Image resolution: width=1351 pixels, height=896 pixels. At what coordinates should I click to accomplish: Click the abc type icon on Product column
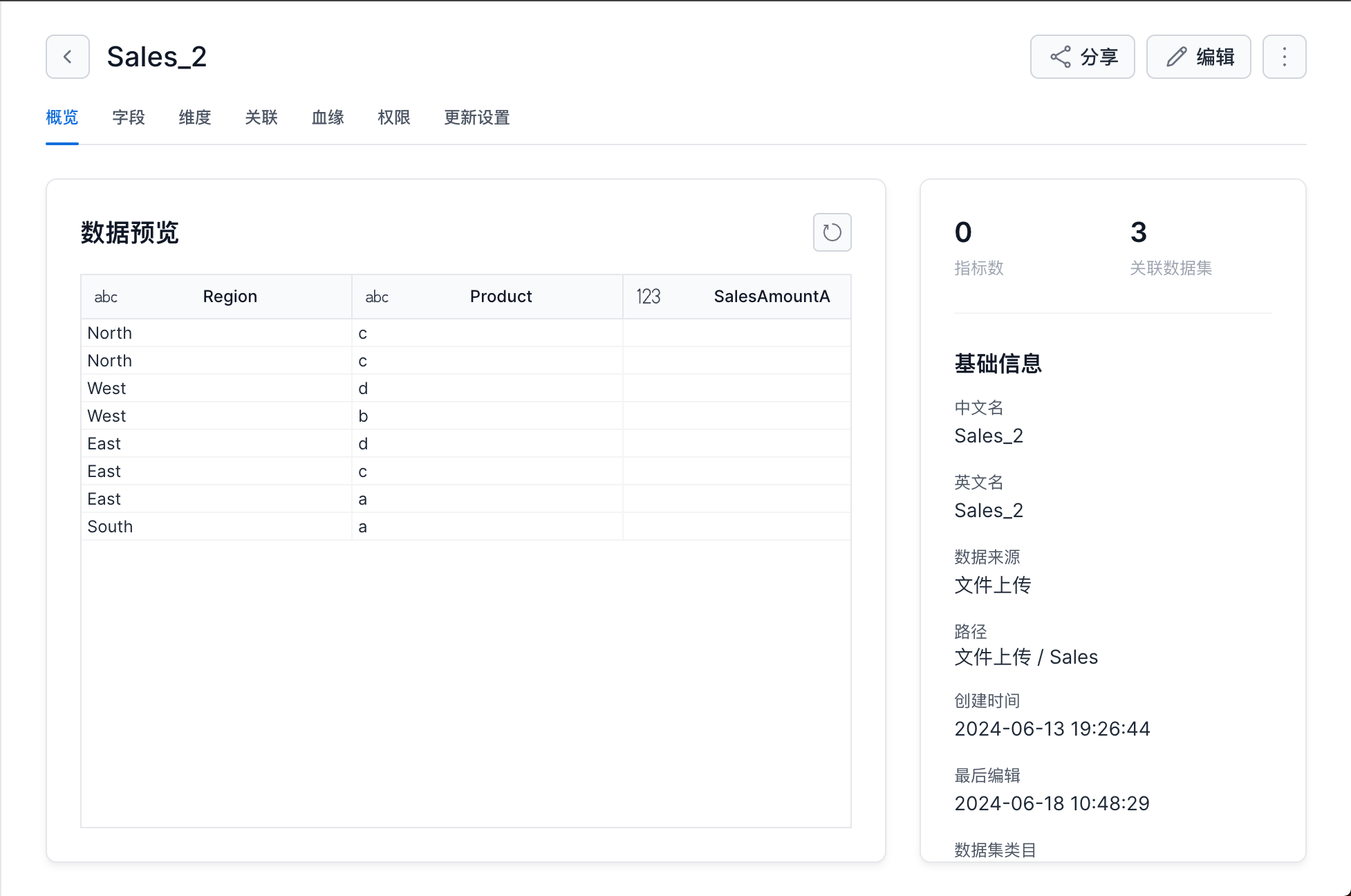377,297
